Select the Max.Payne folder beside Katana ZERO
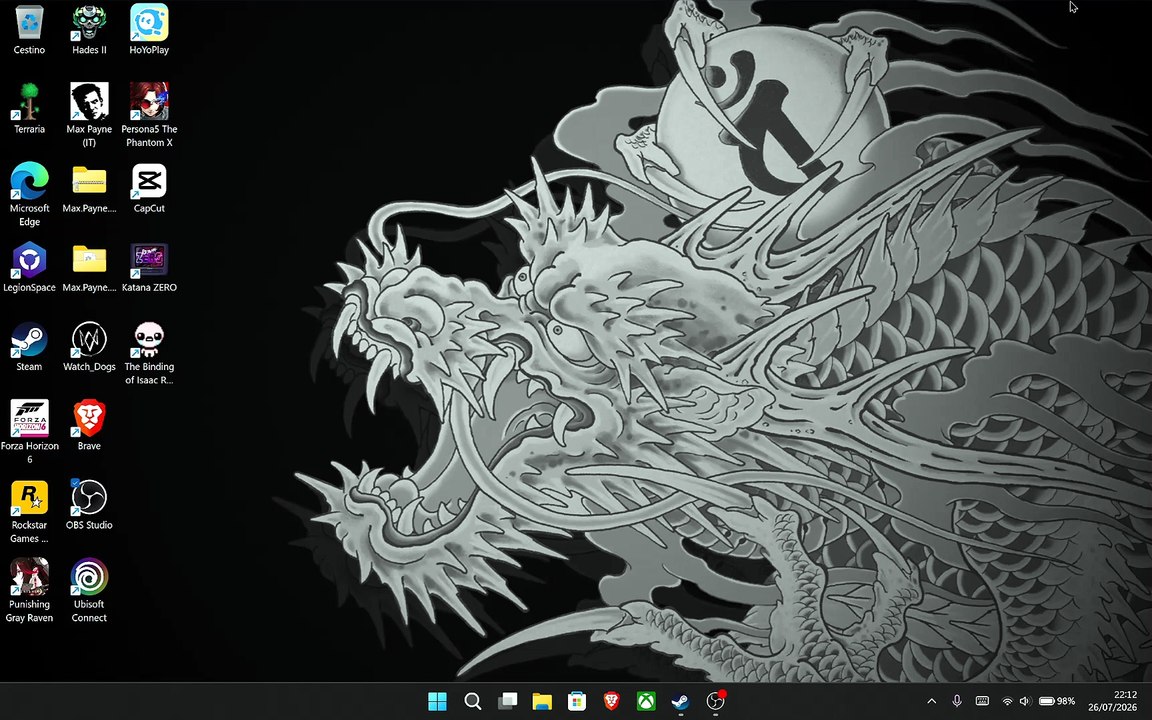The image size is (1152, 720). (x=89, y=267)
